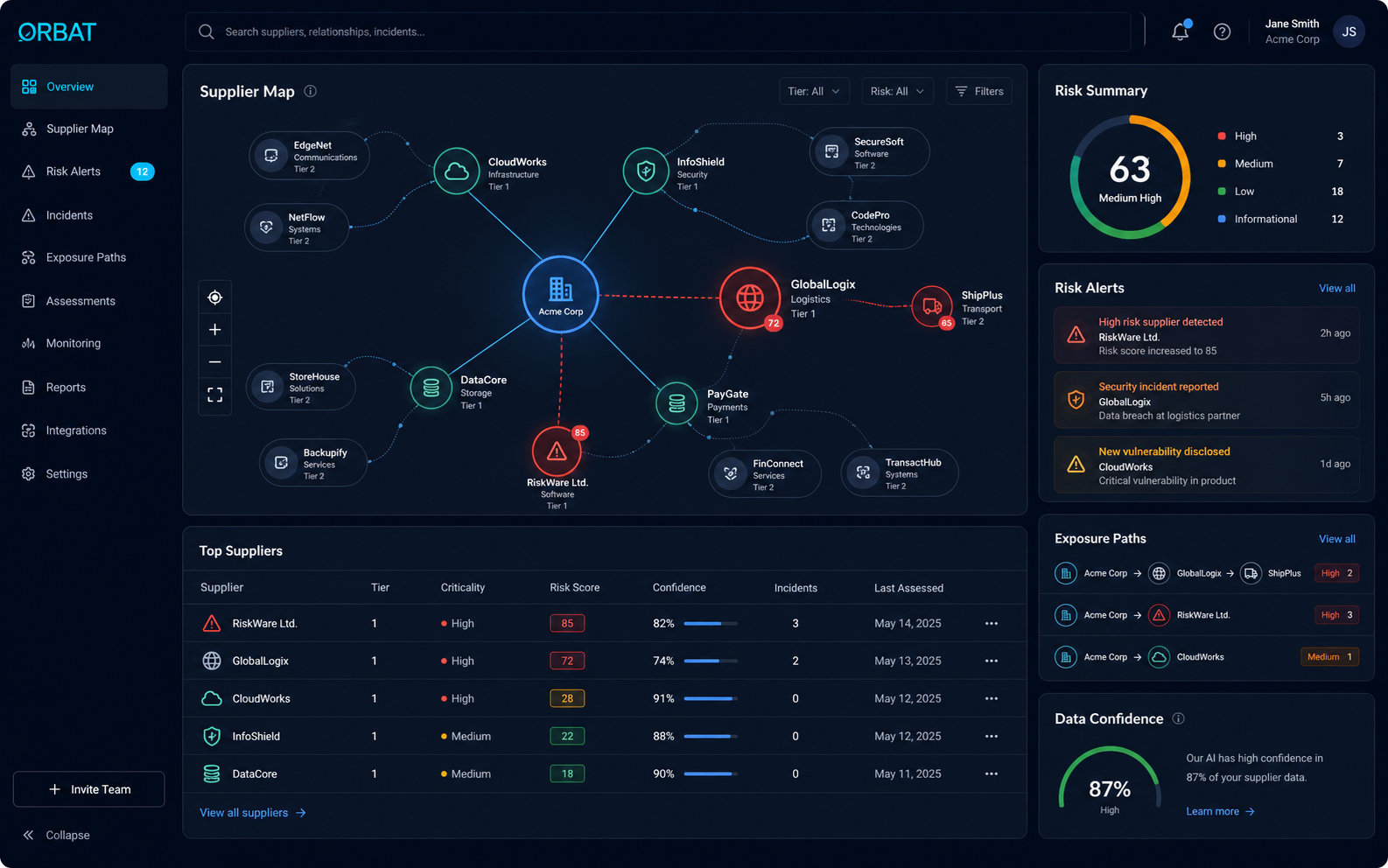This screenshot has width=1388, height=868.
Task: Select the SecureSoft software node
Action: 869,152
